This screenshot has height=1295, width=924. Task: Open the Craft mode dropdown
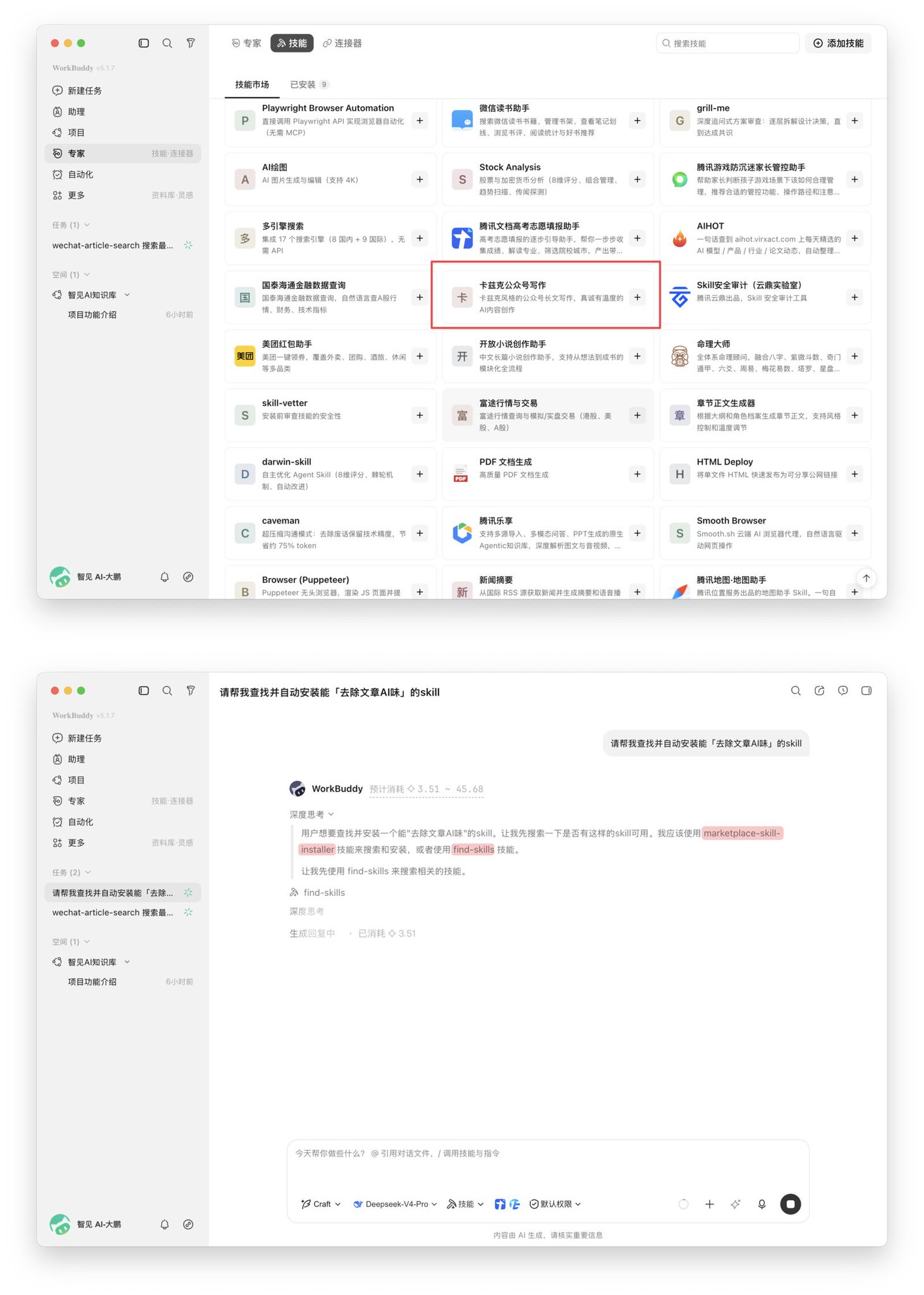click(x=321, y=1204)
